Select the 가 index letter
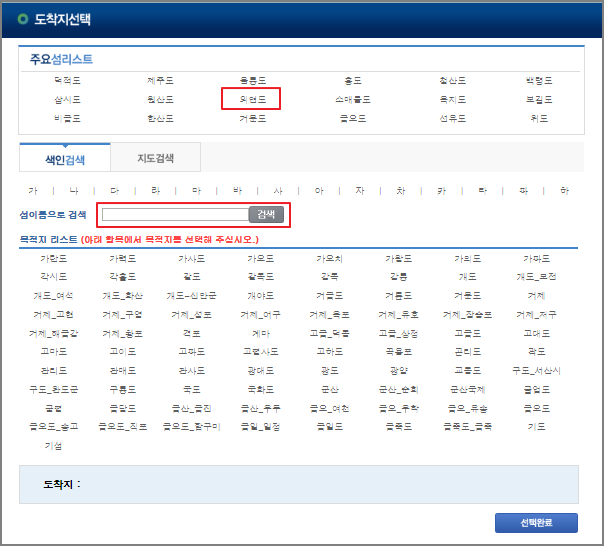The width and height of the screenshot is (604, 546). pos(33,190)
